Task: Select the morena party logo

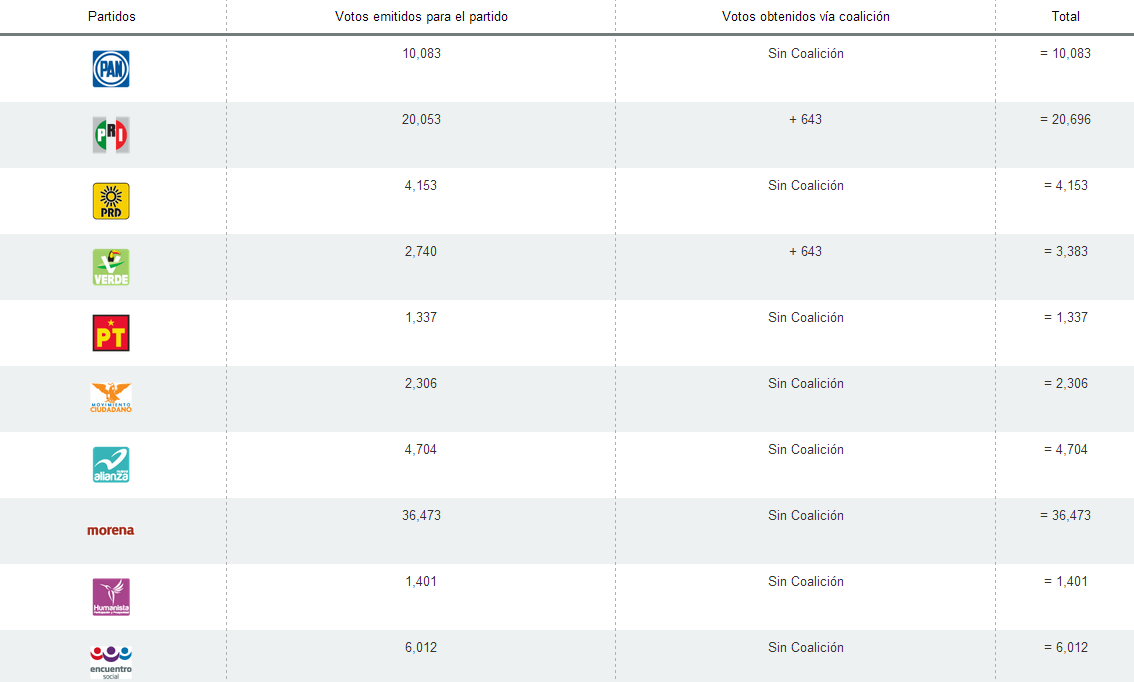Action: 111,530
